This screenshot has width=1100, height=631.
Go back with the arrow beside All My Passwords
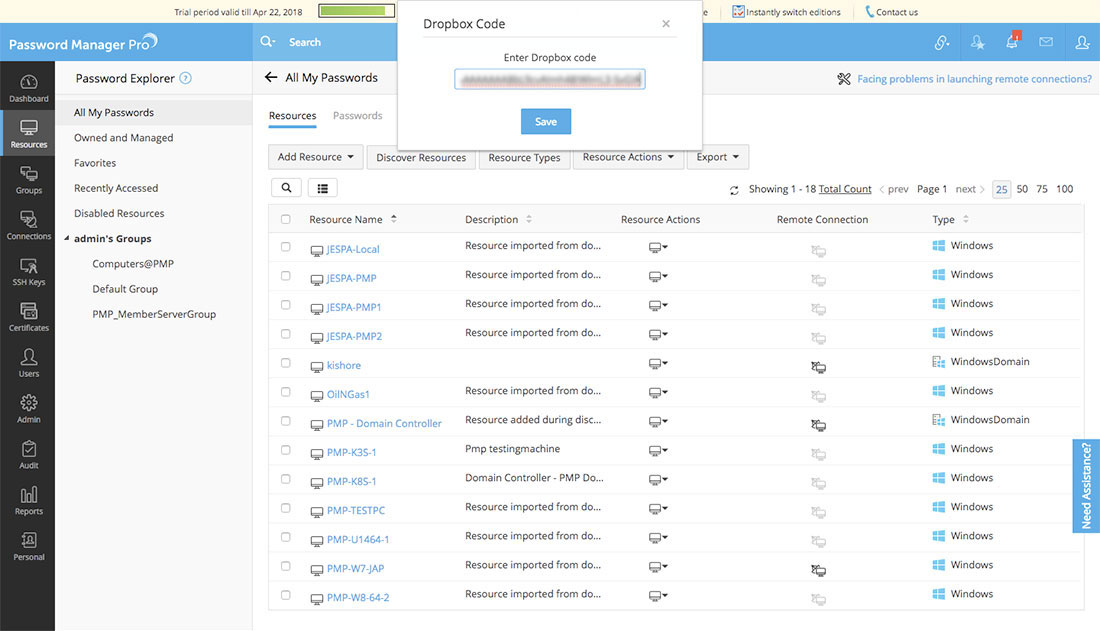pos(271,77)
